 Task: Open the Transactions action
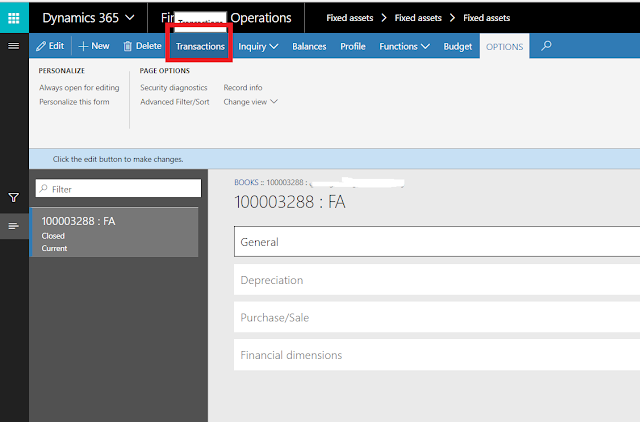click(x=200, y=47)
